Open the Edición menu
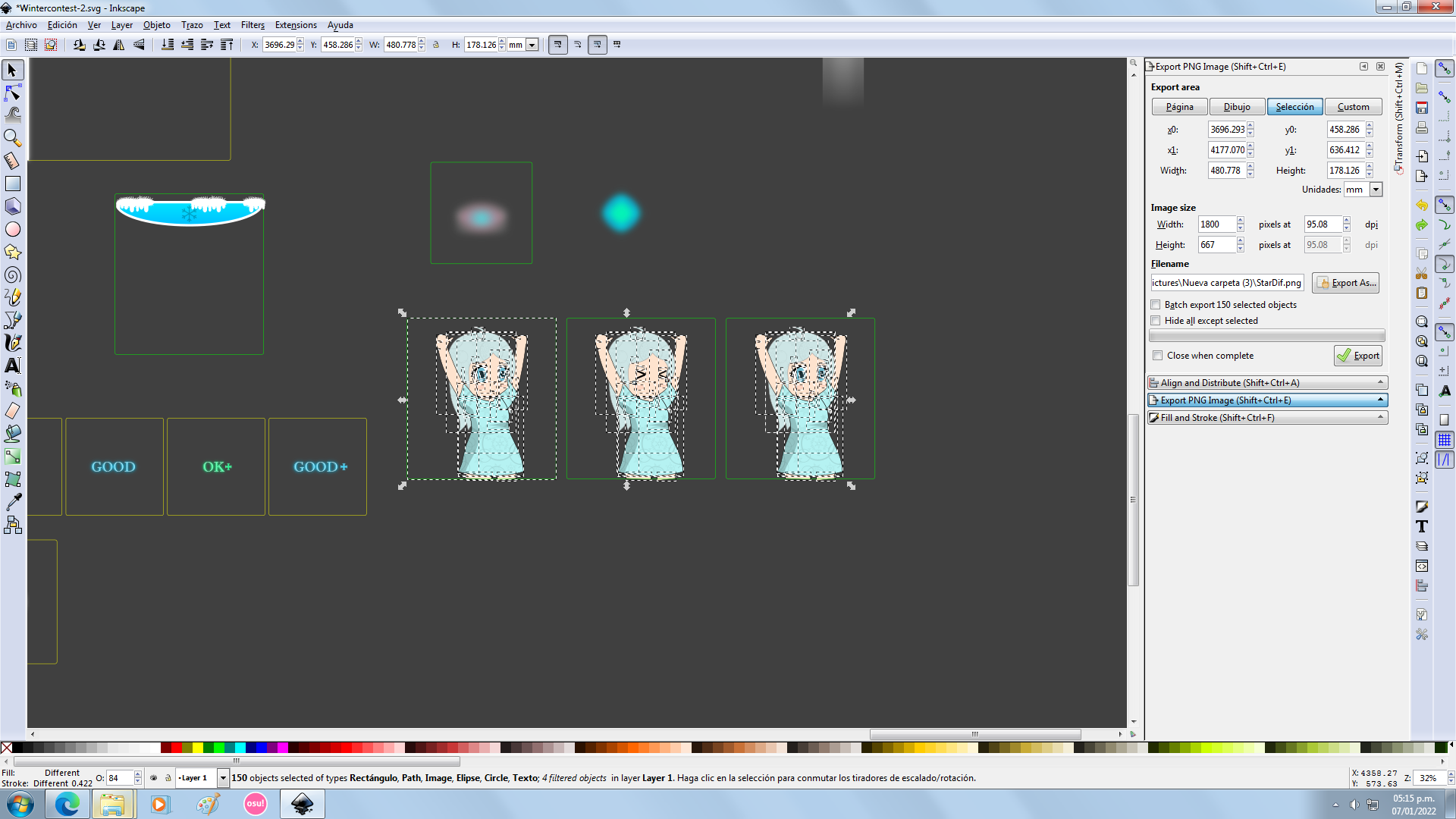 tap(62, 25)
